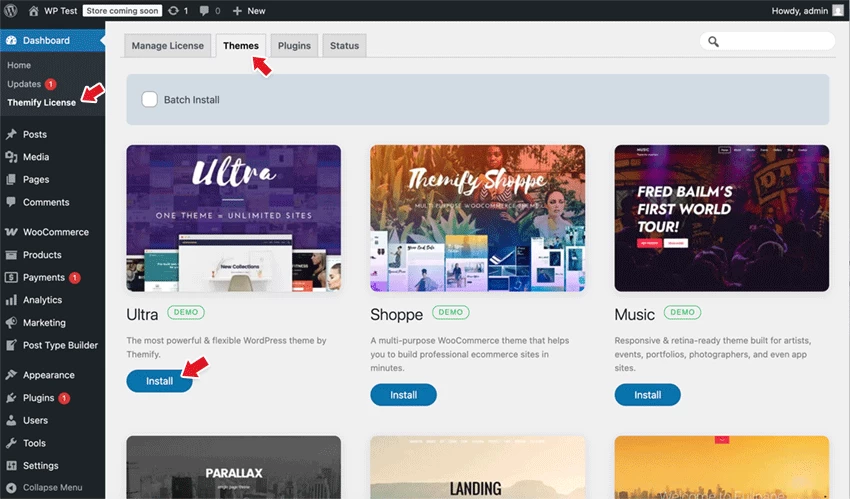The height and width of the screenshot is (499, 850).
Task: Install the Shoppe theme
Action: pyautogui.click(x=403, y=395)
